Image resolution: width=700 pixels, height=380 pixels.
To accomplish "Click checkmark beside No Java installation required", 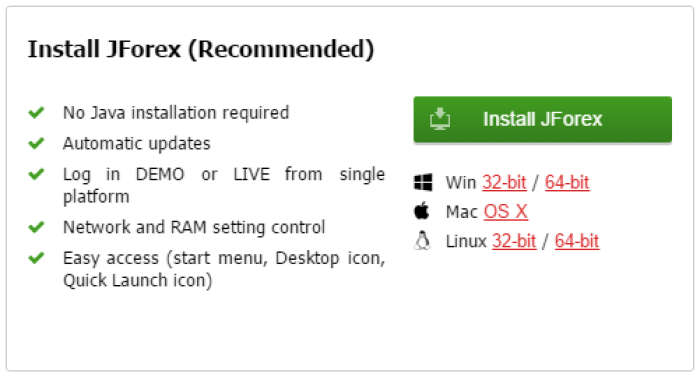I will point(36,113).
